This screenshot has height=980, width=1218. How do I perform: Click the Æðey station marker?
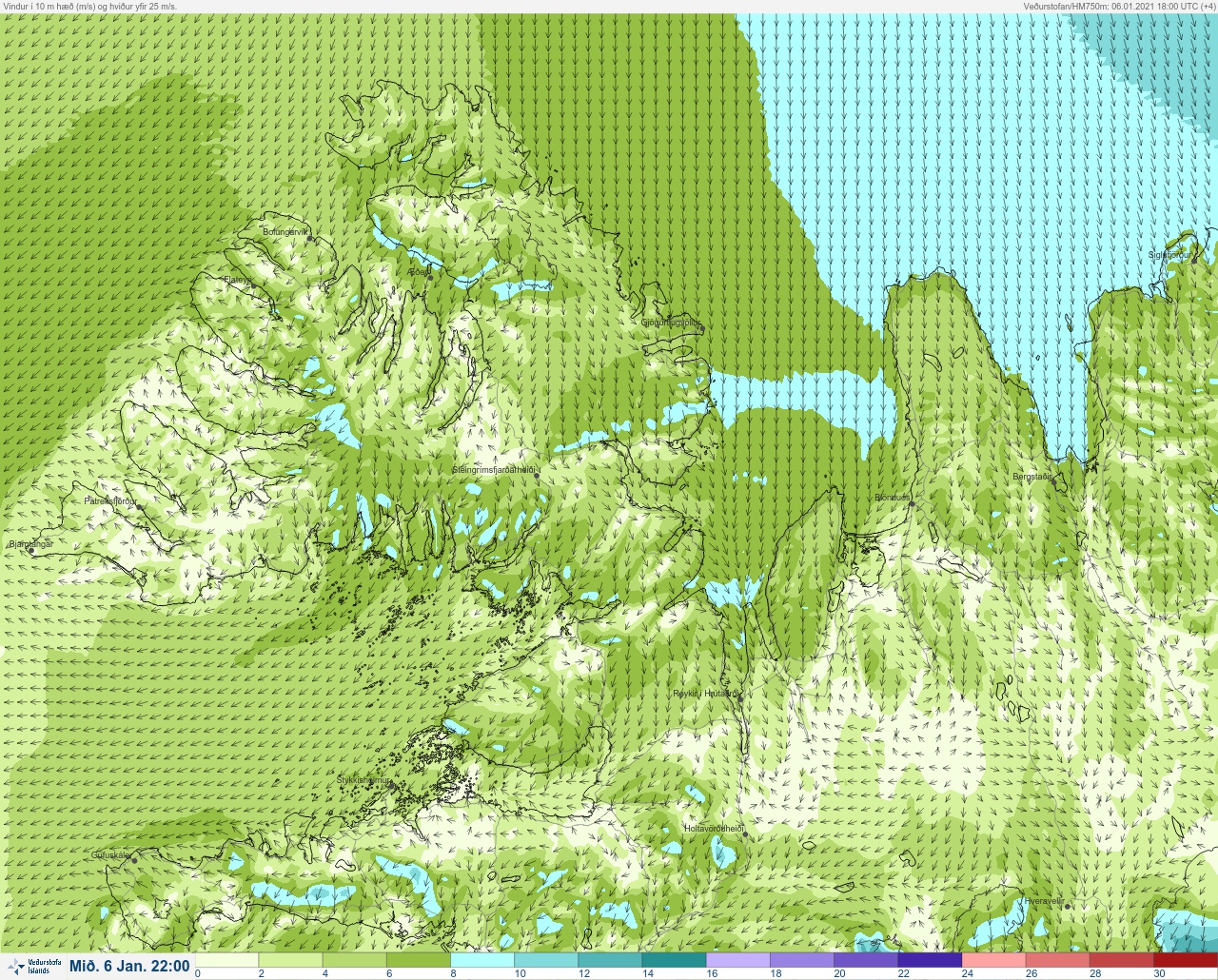[x=430, y=278]
